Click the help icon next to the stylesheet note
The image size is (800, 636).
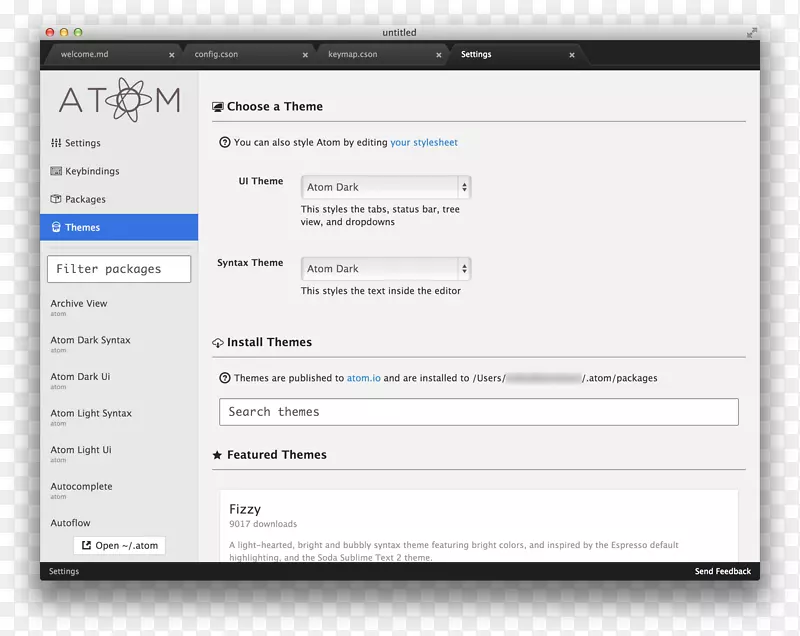223,142
